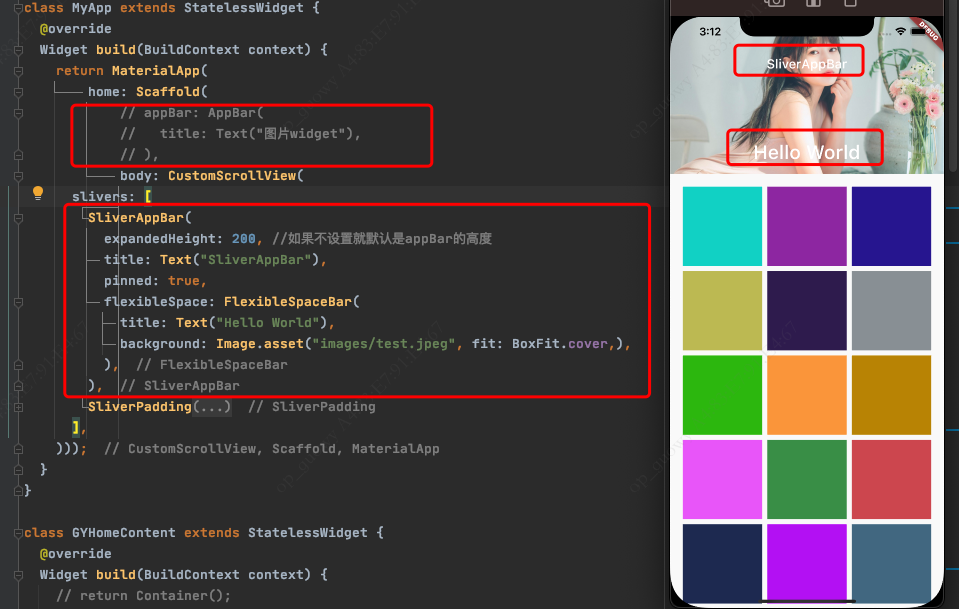
Task: Tap the navy tile in the bottom row
Action: click(x=722, y=563)
